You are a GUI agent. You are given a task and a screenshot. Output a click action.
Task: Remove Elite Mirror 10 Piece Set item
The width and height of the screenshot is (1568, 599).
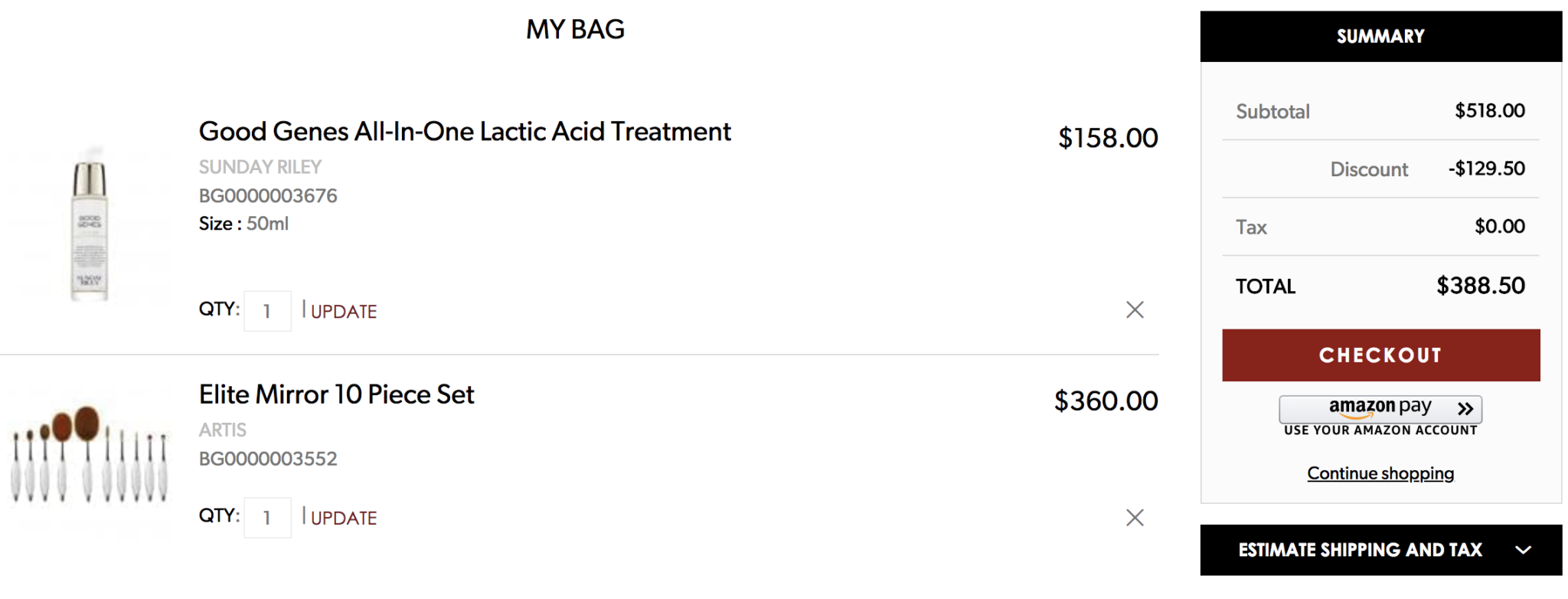[x=1135, y=518]
